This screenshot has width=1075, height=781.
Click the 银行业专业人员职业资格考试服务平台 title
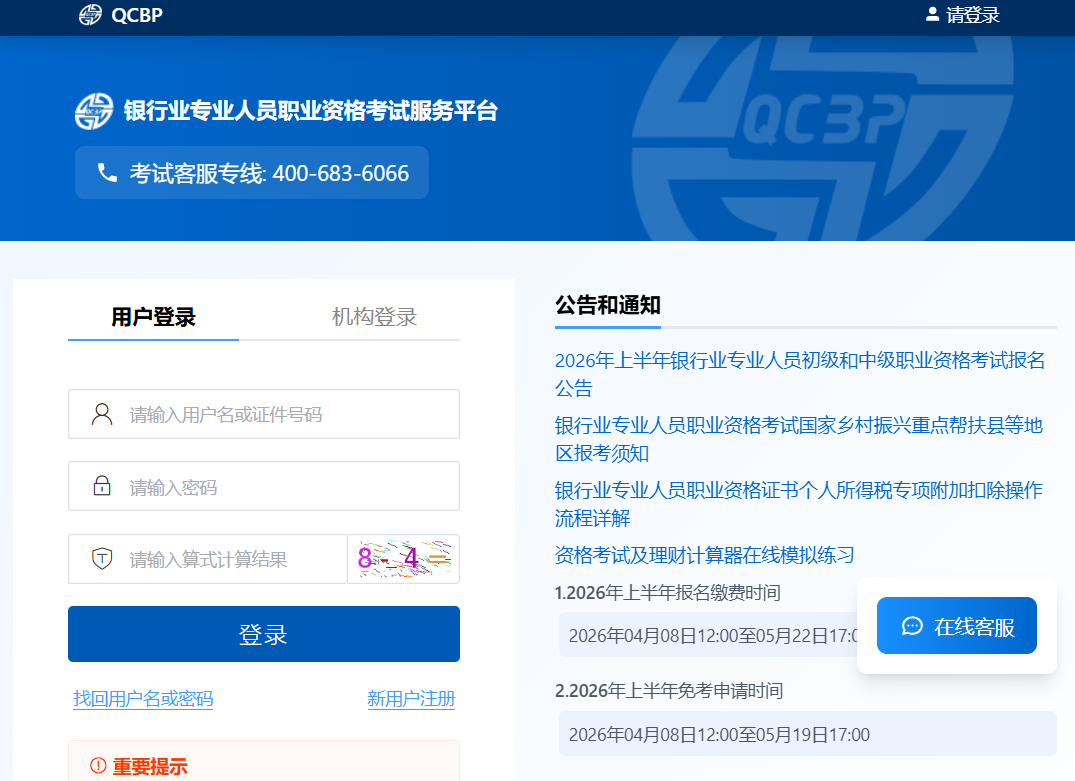click(x=311, y=111)
